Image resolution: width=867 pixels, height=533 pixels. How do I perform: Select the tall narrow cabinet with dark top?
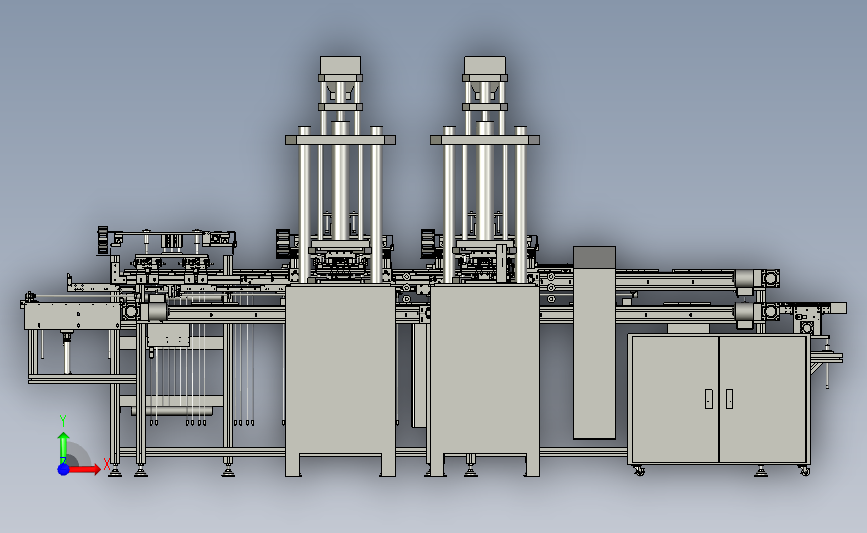[594, 343]
